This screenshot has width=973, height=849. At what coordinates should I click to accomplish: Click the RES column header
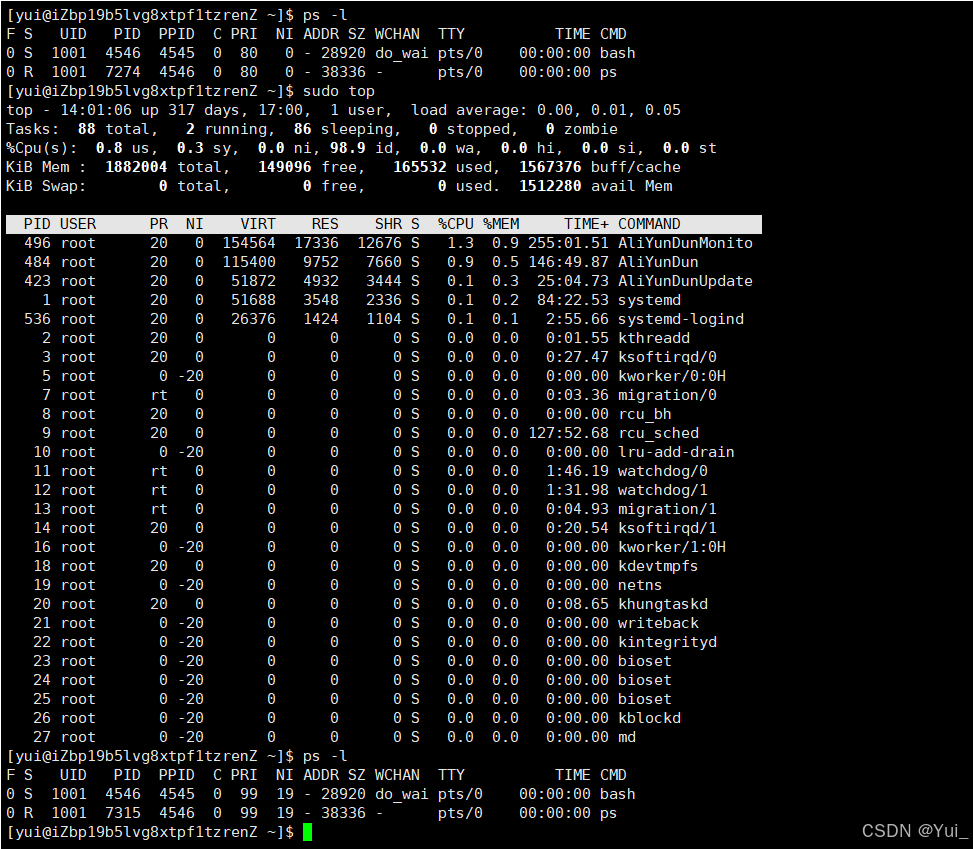click(325, 224)
